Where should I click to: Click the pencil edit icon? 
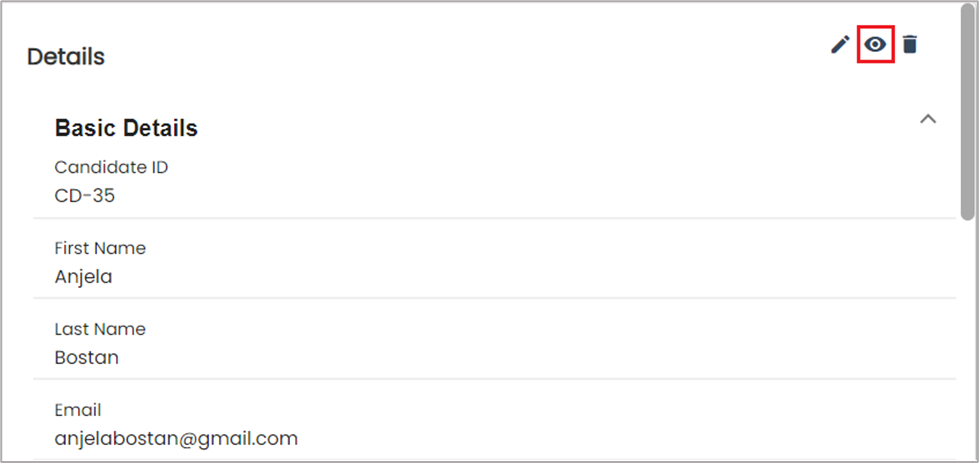click(x=840, y=45)
